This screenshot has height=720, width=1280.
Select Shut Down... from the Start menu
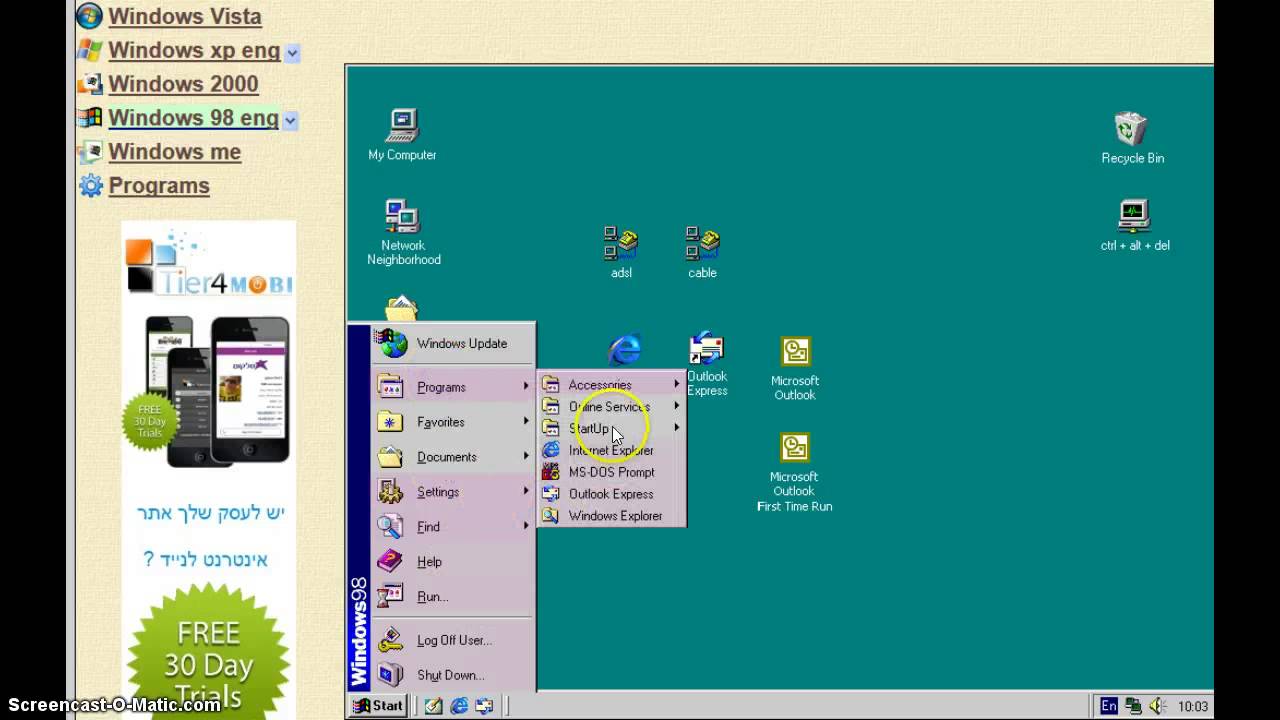453,675
